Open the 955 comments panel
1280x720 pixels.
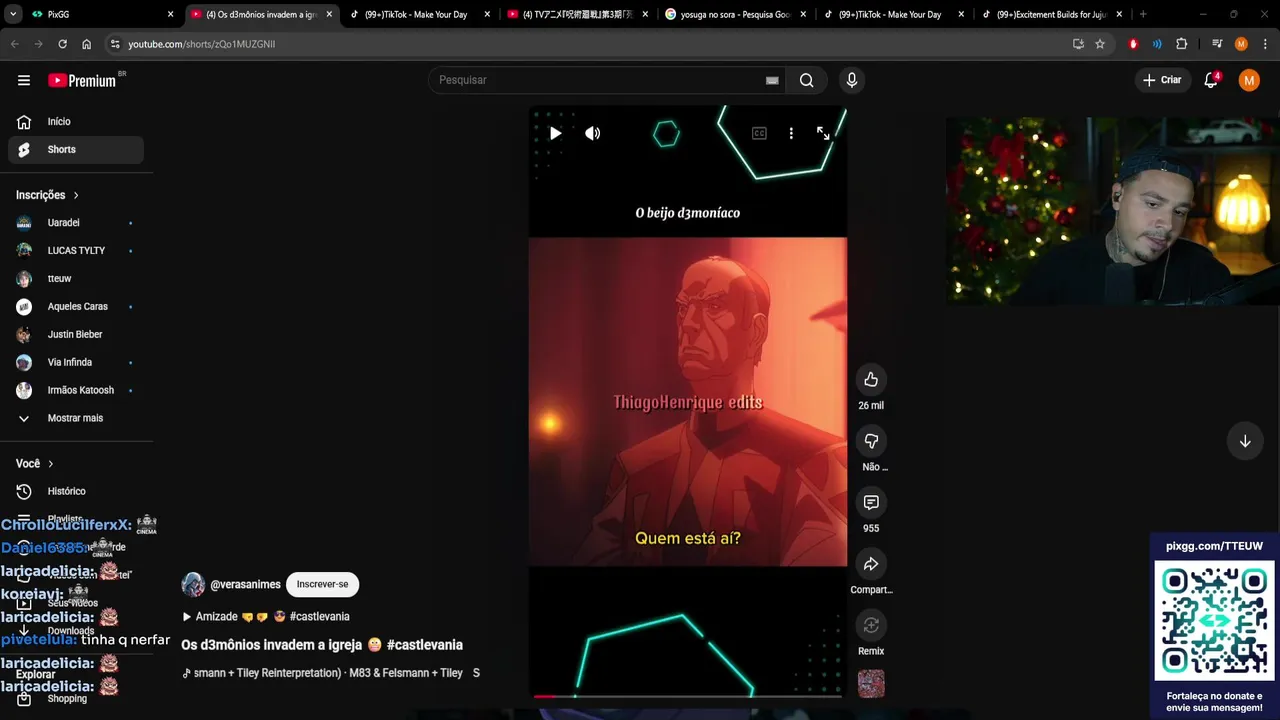(871, 502)
